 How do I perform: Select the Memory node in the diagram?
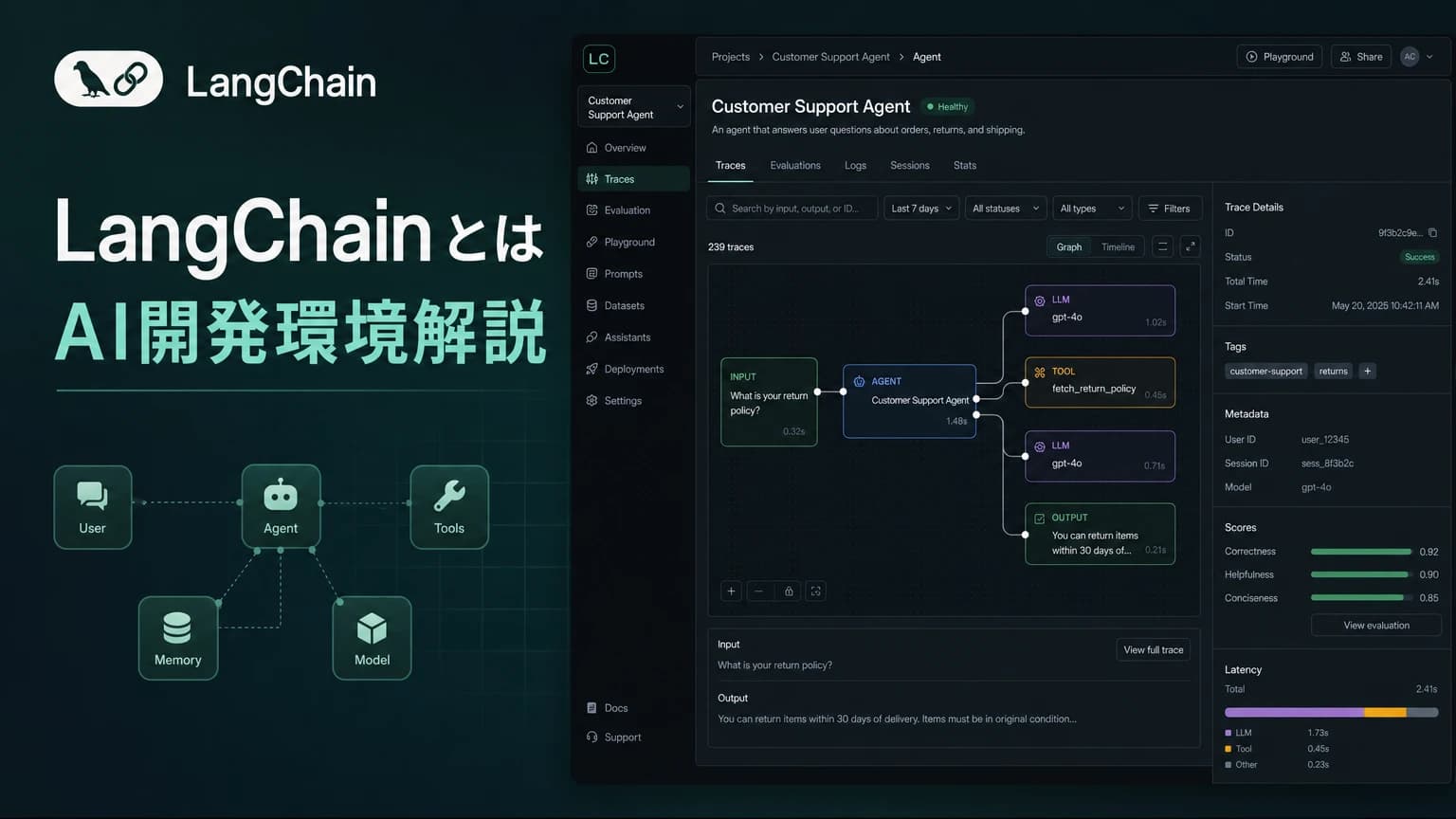point(178,638)
